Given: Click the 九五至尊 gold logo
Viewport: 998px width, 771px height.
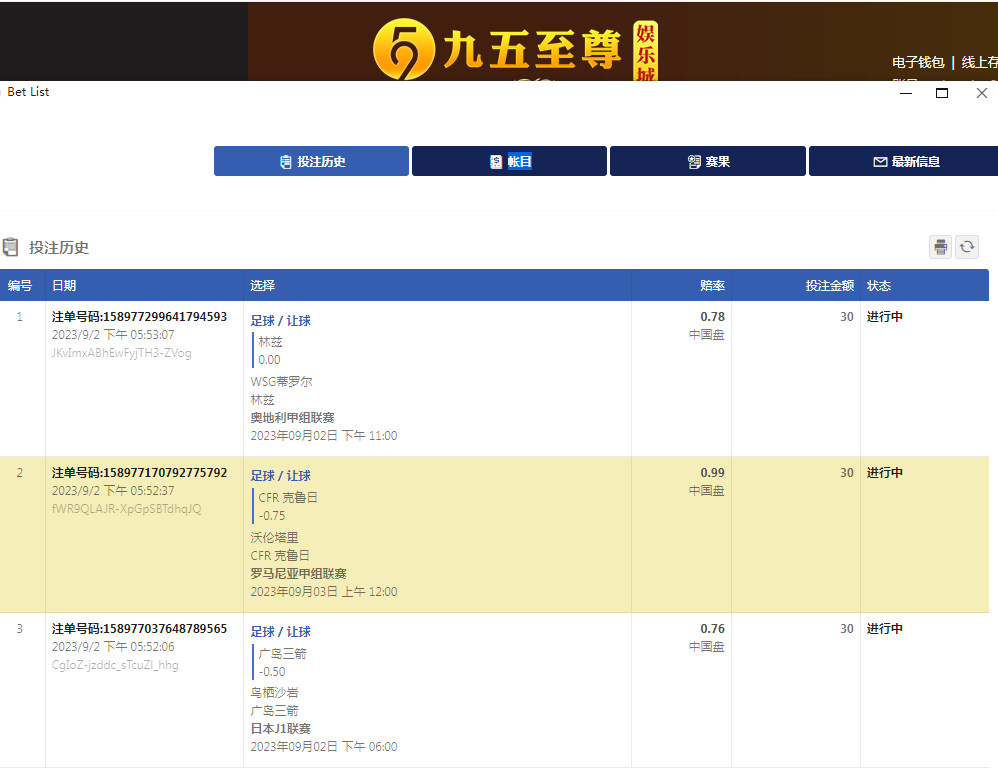Looking at the screenshot, I should click(x=403, y=48).
